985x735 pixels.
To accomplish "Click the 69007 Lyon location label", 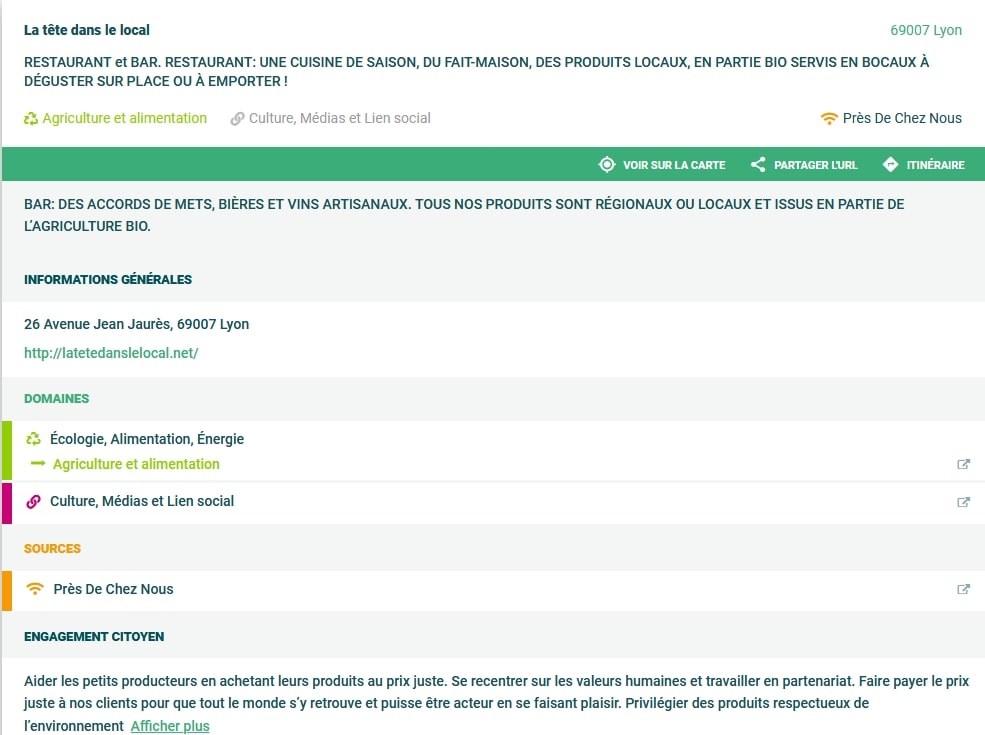I will [926, 30].
